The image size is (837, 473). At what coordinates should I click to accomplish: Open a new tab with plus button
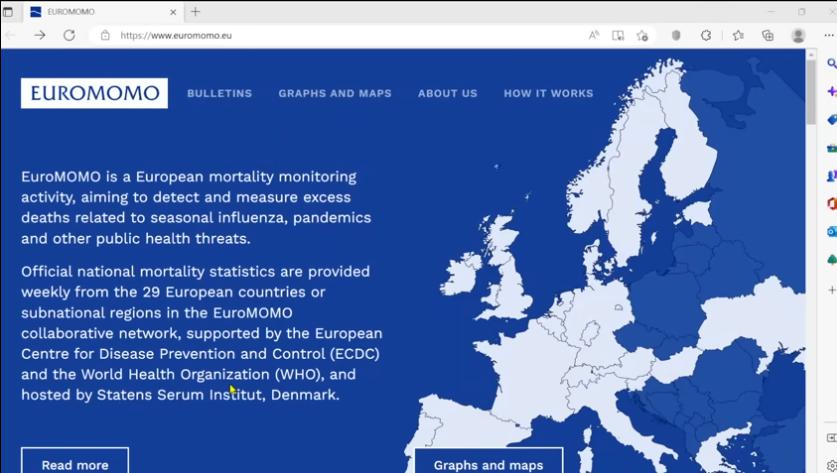[x=195, y=11]
